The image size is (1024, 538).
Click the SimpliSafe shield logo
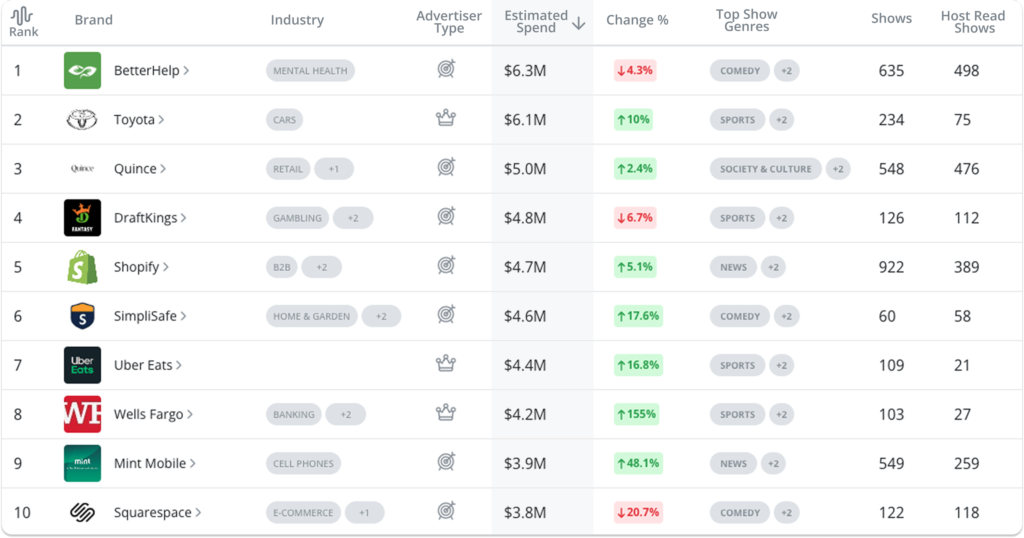coord(82,316)
